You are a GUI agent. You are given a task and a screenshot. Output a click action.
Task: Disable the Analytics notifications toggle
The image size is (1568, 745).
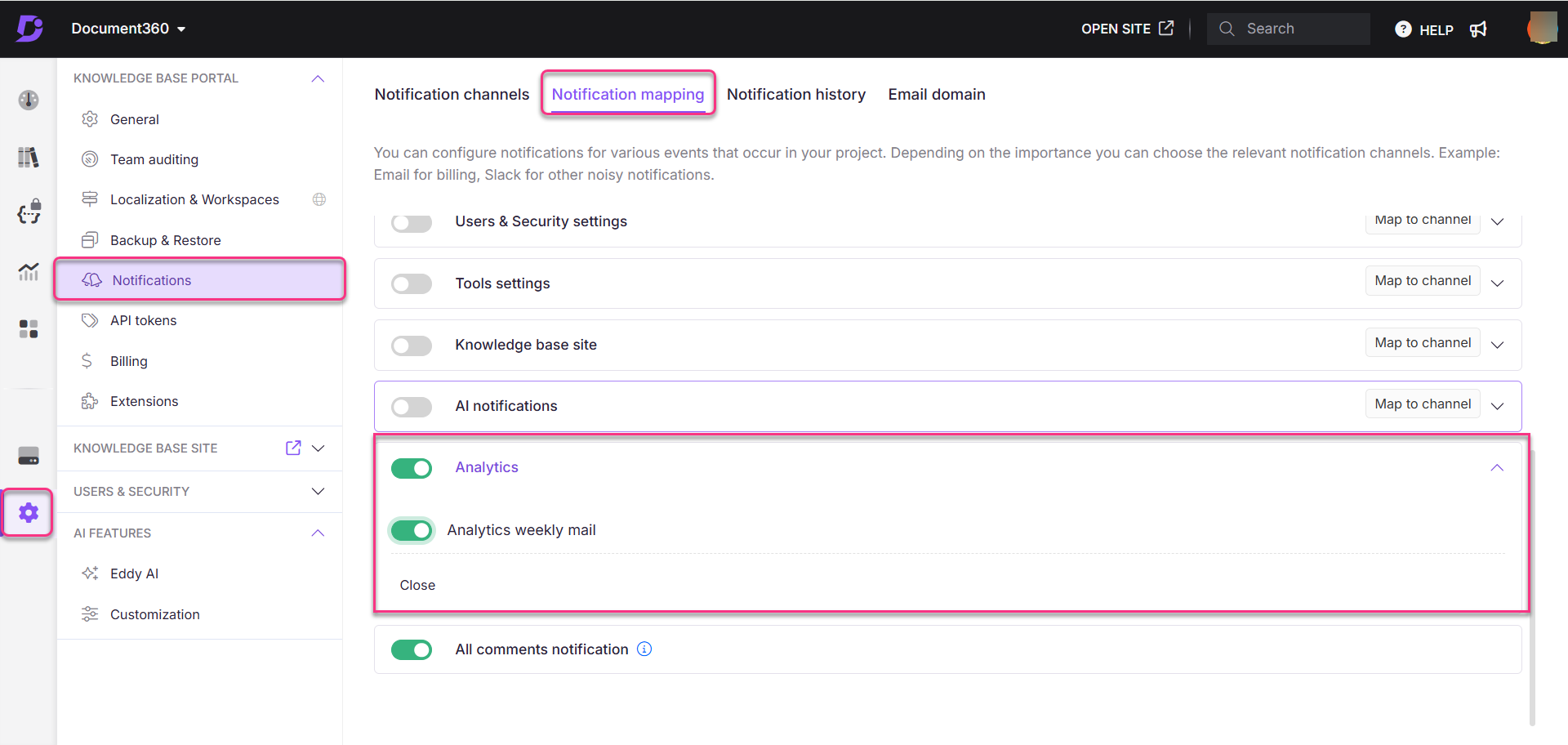point(412,468)
